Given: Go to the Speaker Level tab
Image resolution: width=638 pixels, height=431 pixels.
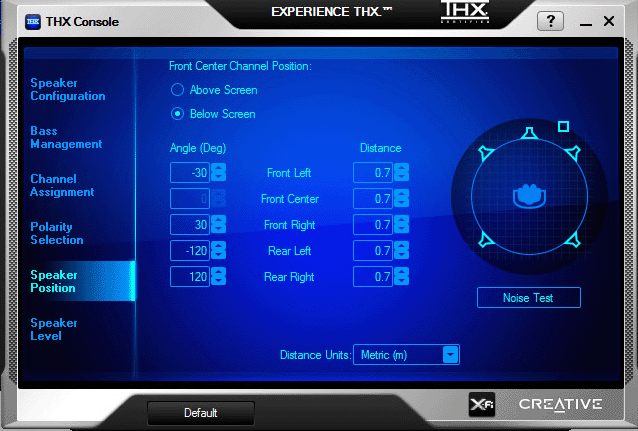Looking at the screenshot, I should click(x=54, y=329).
